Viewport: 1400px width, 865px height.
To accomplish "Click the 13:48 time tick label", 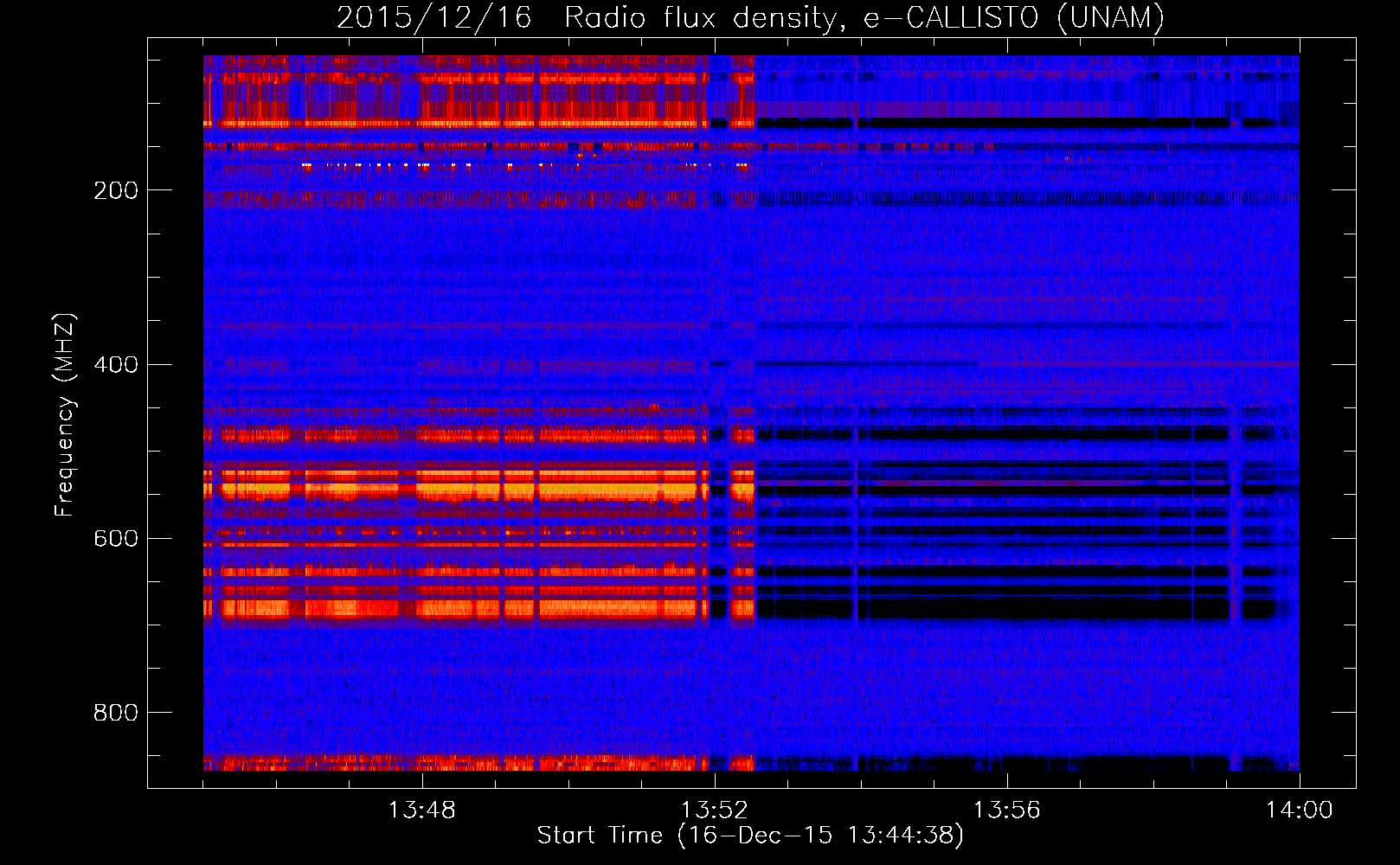I will pyautogui.click(x=422, y=811).
